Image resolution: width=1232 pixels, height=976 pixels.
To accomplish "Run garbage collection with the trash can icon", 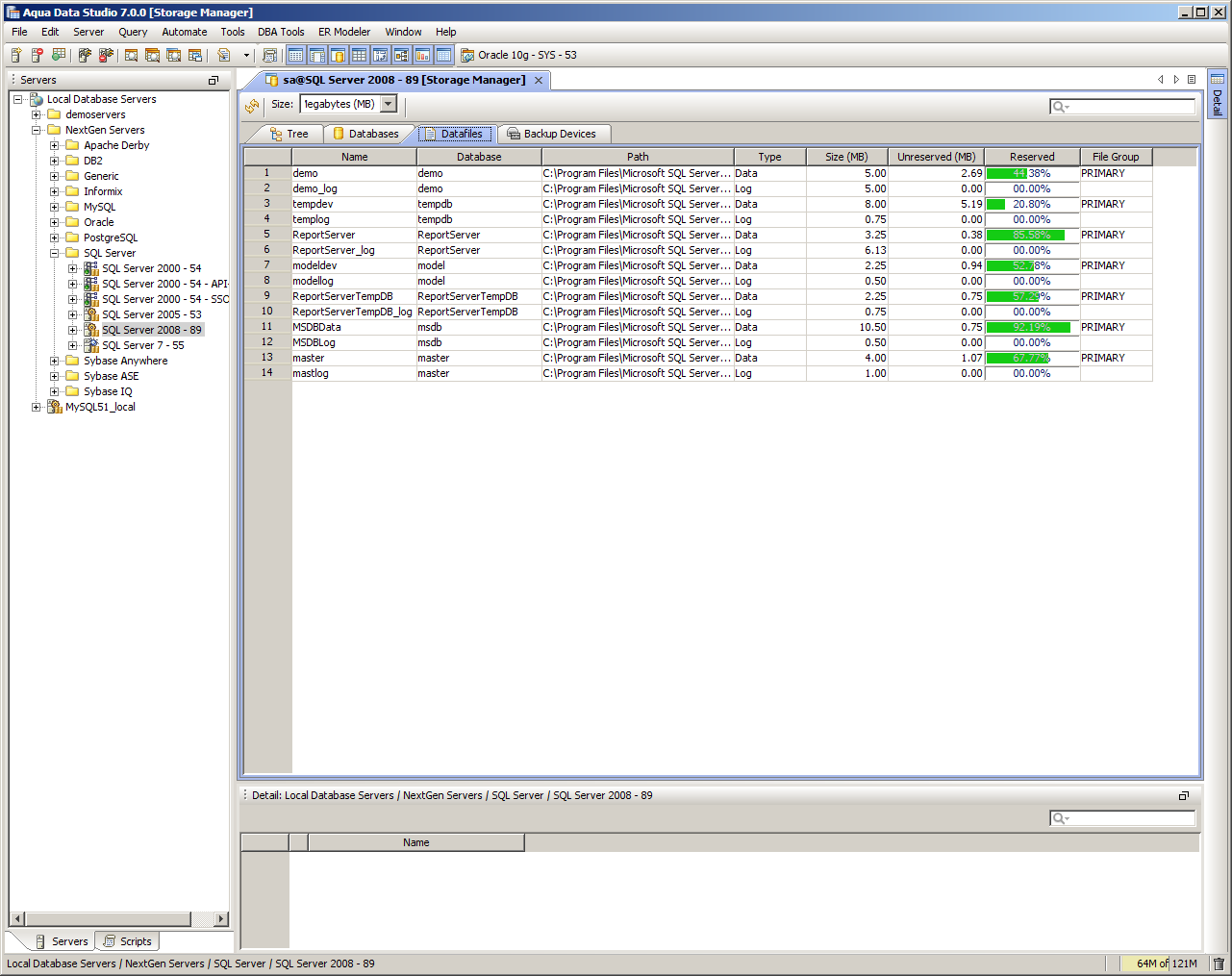I will [1219, 963].
